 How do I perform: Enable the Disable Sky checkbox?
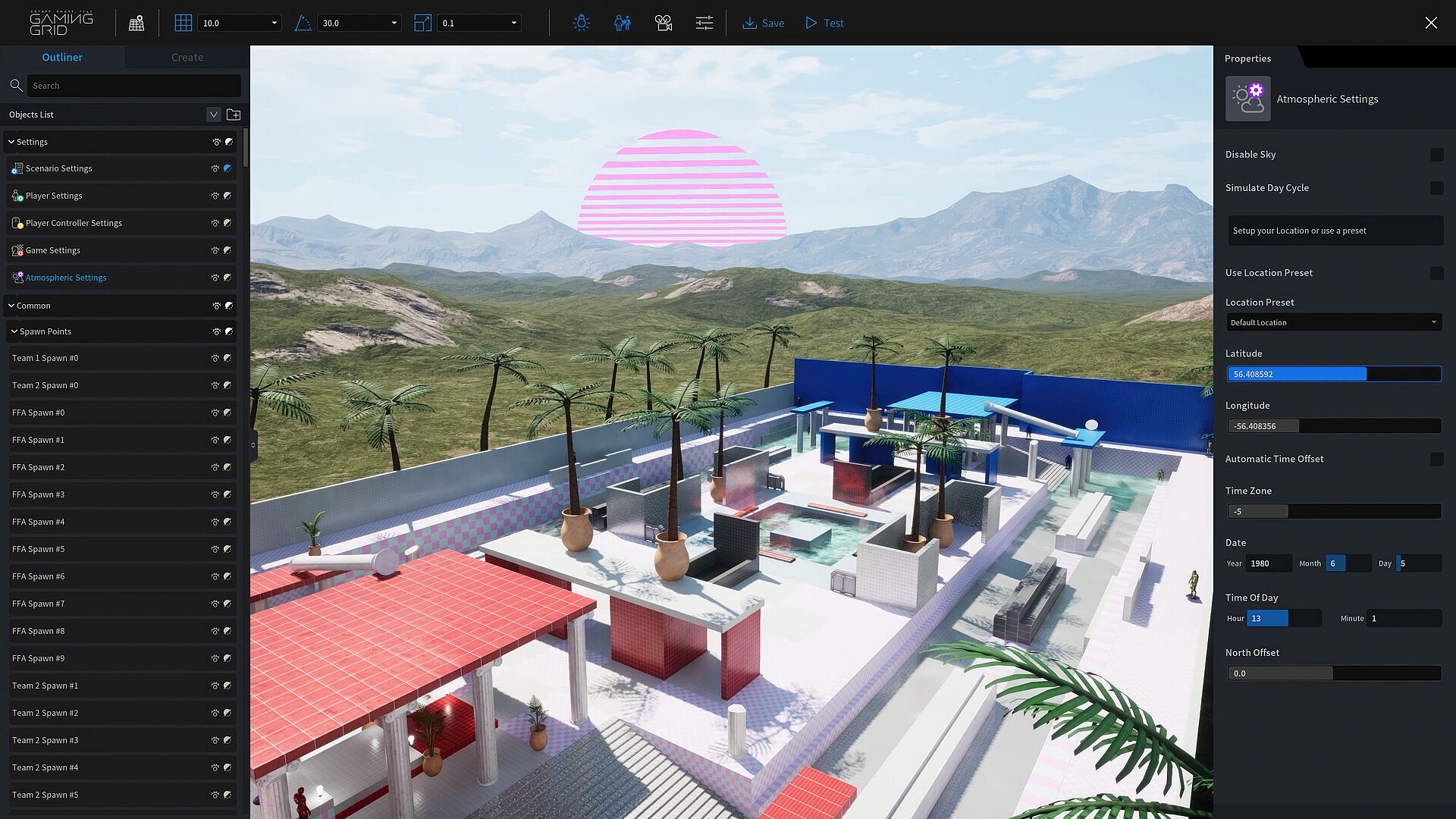1436,155
